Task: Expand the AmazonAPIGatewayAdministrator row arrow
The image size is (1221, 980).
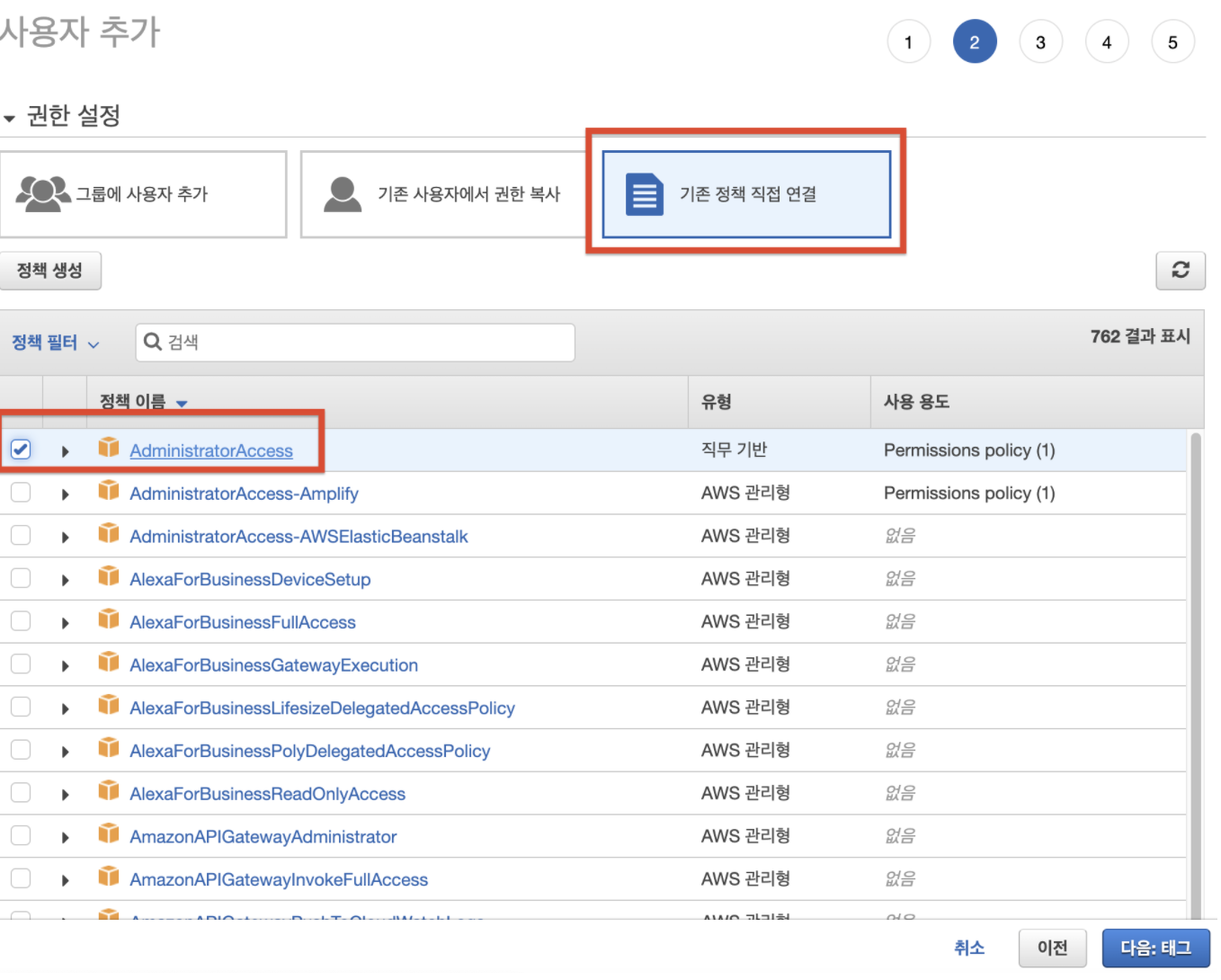Action: [x=65, y=838]
